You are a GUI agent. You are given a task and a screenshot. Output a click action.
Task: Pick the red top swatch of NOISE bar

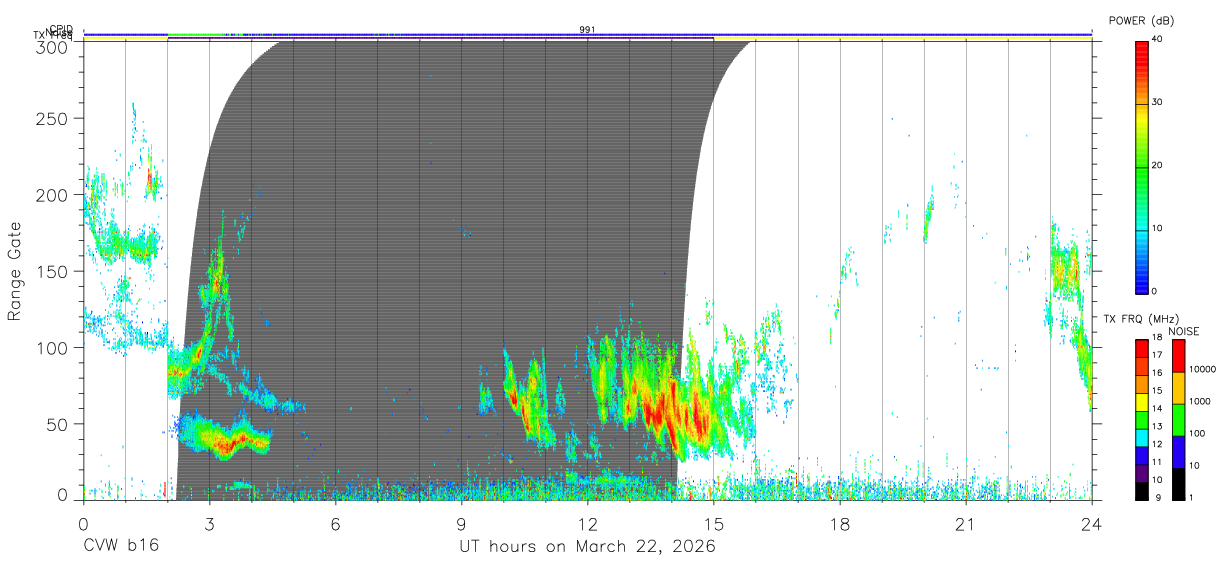click(x=1178, y=355)
